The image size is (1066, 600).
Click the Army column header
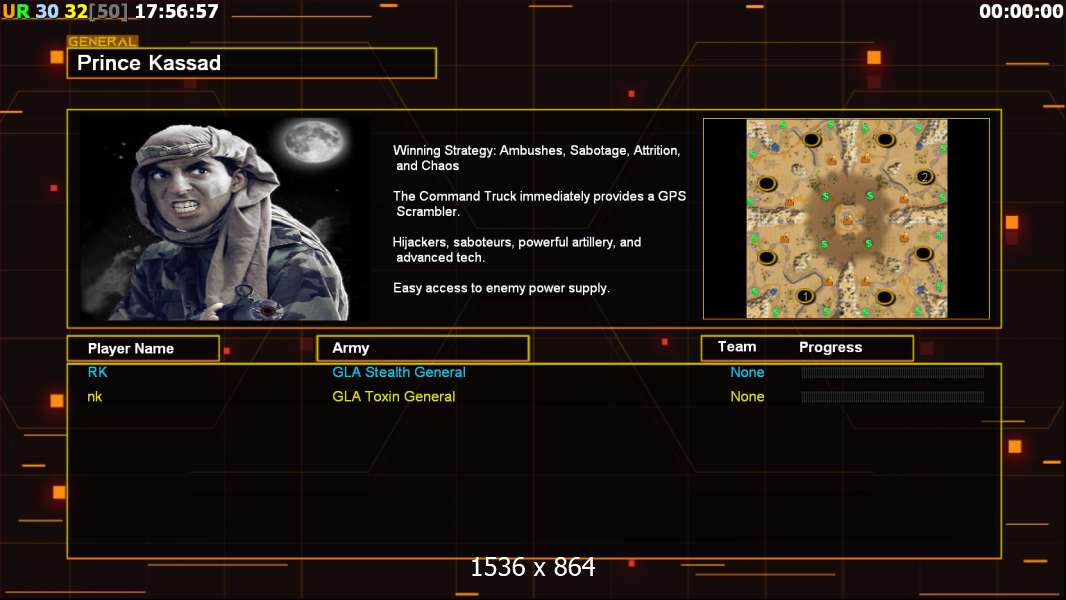[x=423, y=348]
